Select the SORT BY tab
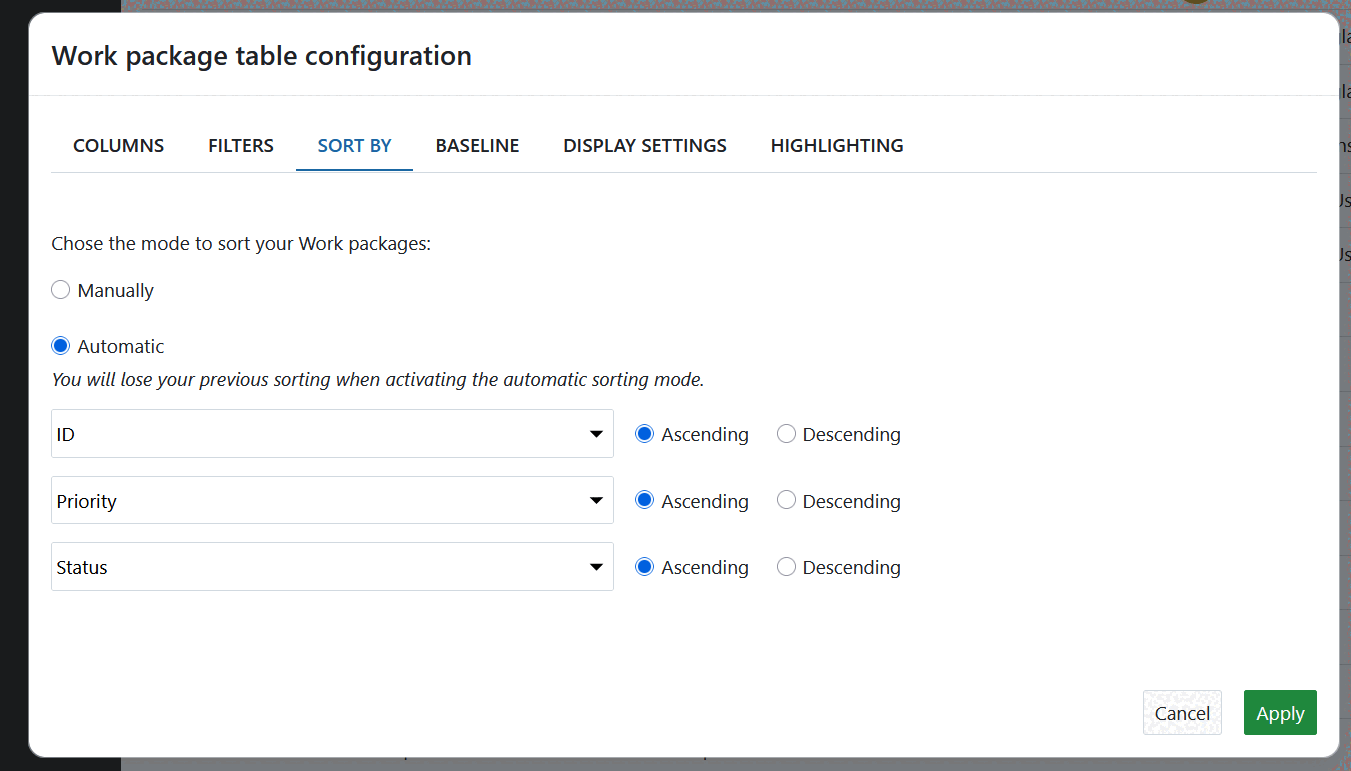 [x=354, y=145]
